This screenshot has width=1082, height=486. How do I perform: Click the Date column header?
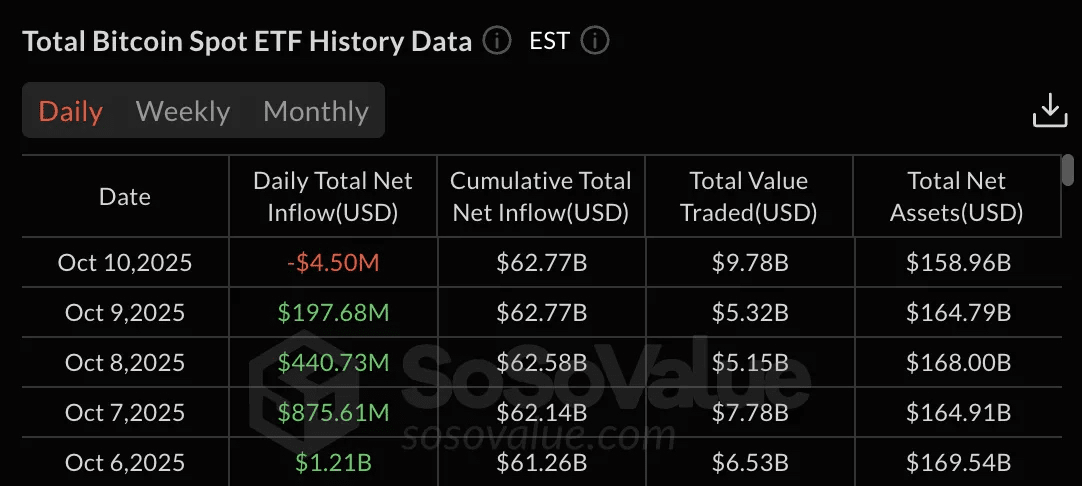coord(125,197)
